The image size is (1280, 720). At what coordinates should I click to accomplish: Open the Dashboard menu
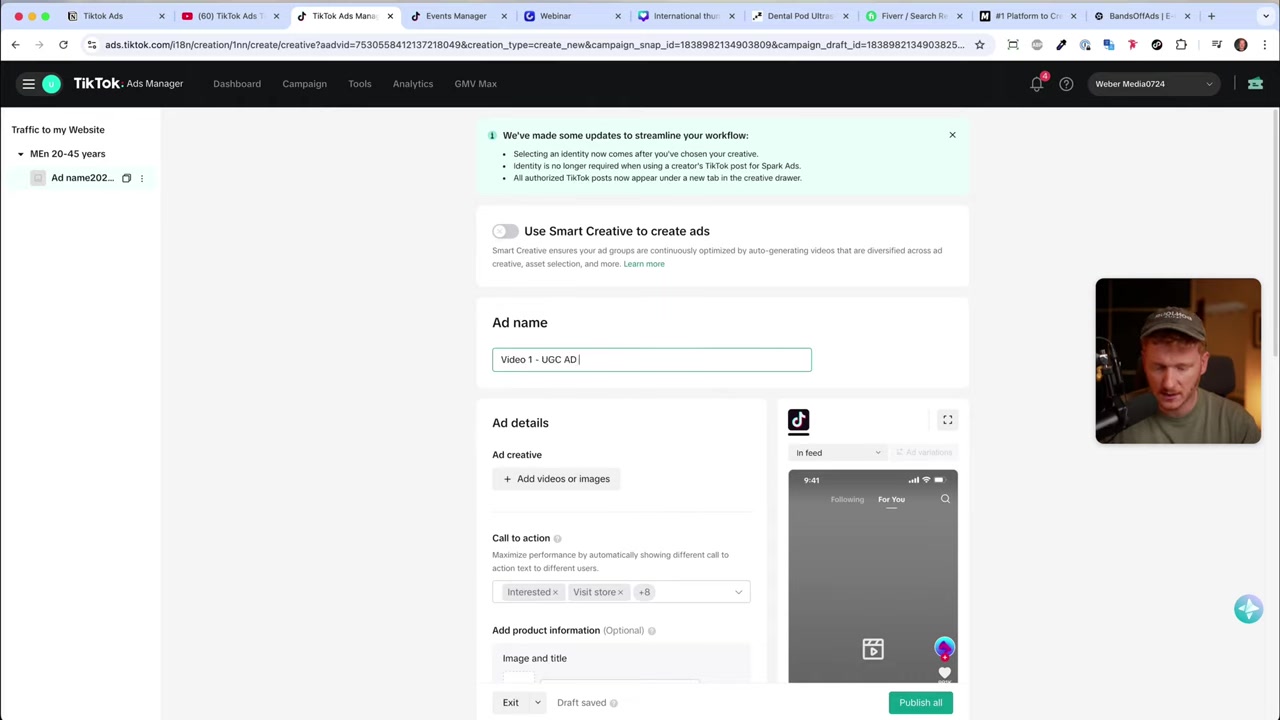point(237,84)
